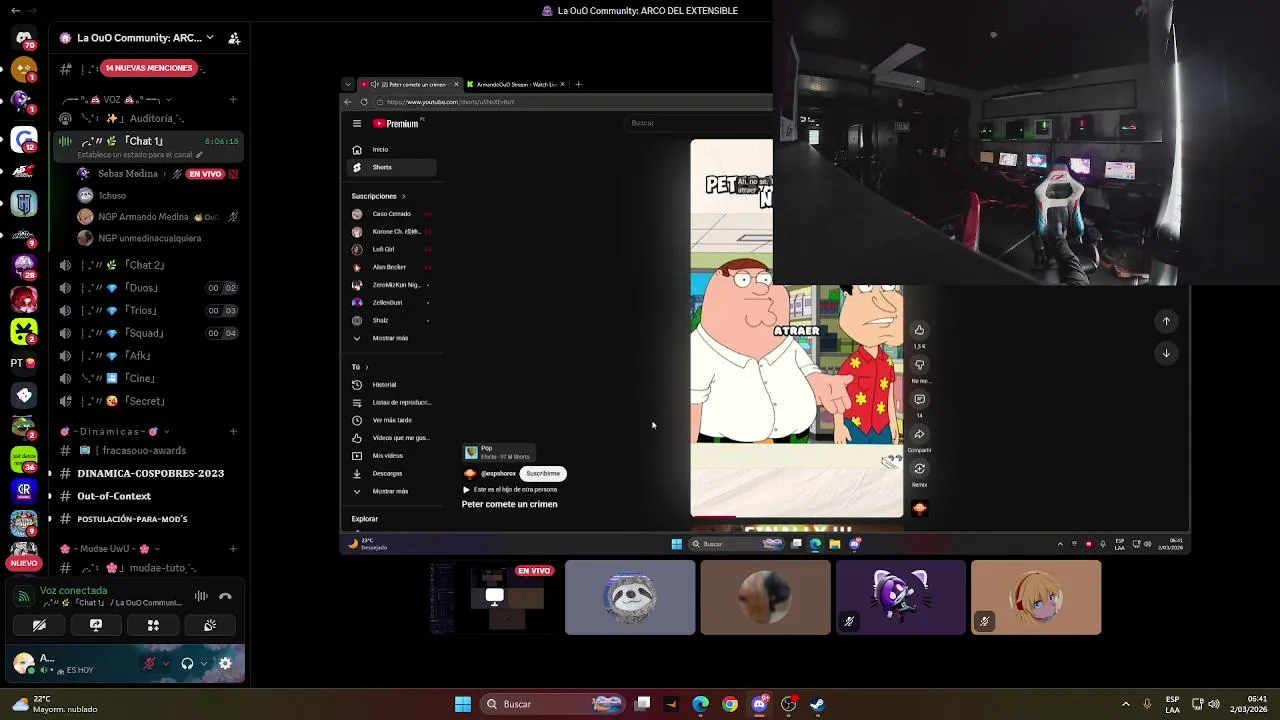Screen dimensions: 1280x720
Task: Join the Chat 2 voice channel
Action: pyautogui.click(x=150, y=265)
